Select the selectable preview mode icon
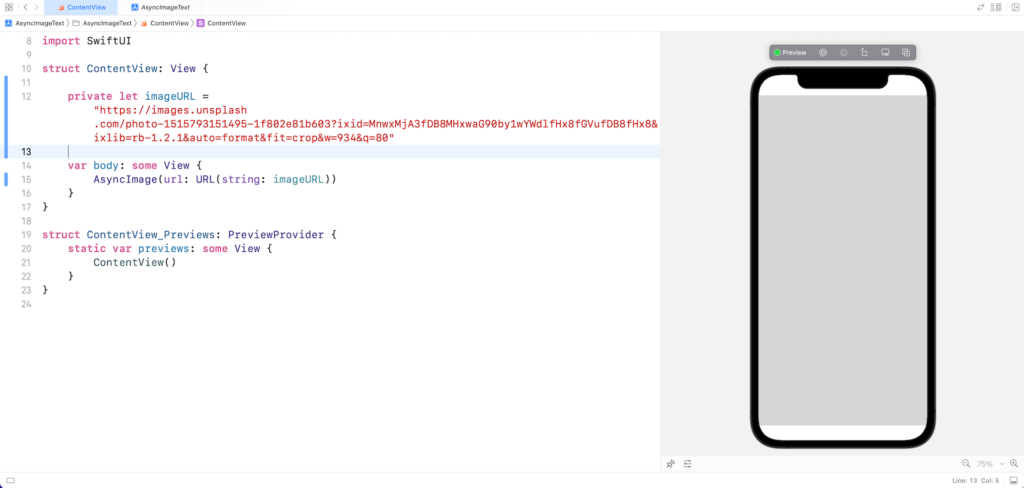This screenshot has width=1024, height=488. 844,52
